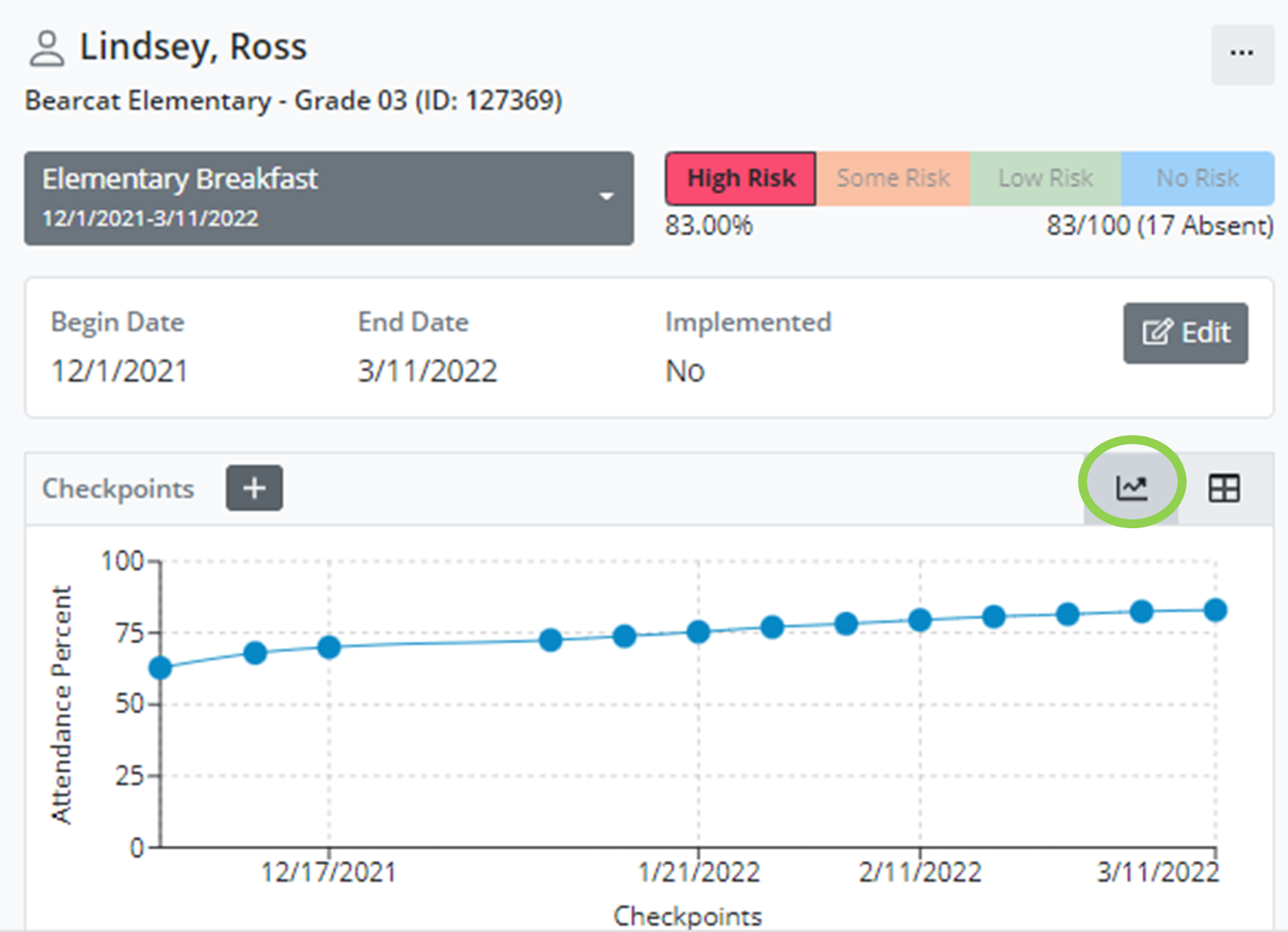Screen dimensions: 1288x932
Task: Open the three-dot more options menu
Action: [1241, 54]
